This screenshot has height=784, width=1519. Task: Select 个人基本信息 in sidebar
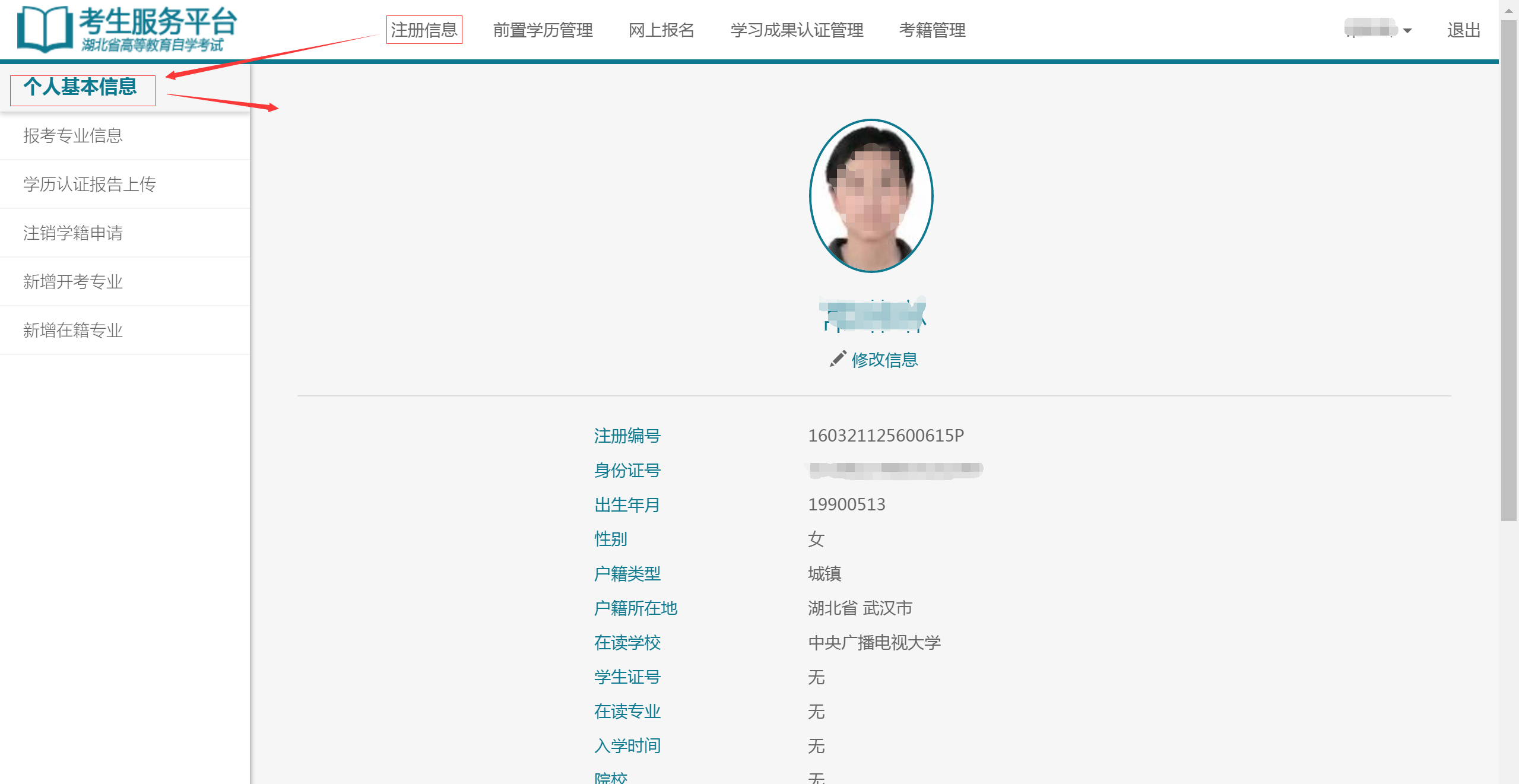pos(81,87)
